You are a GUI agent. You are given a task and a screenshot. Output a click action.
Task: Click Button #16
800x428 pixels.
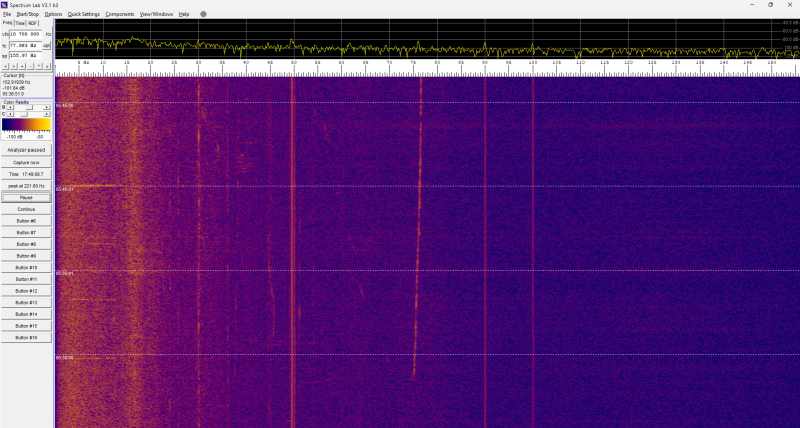pos(26,338)
